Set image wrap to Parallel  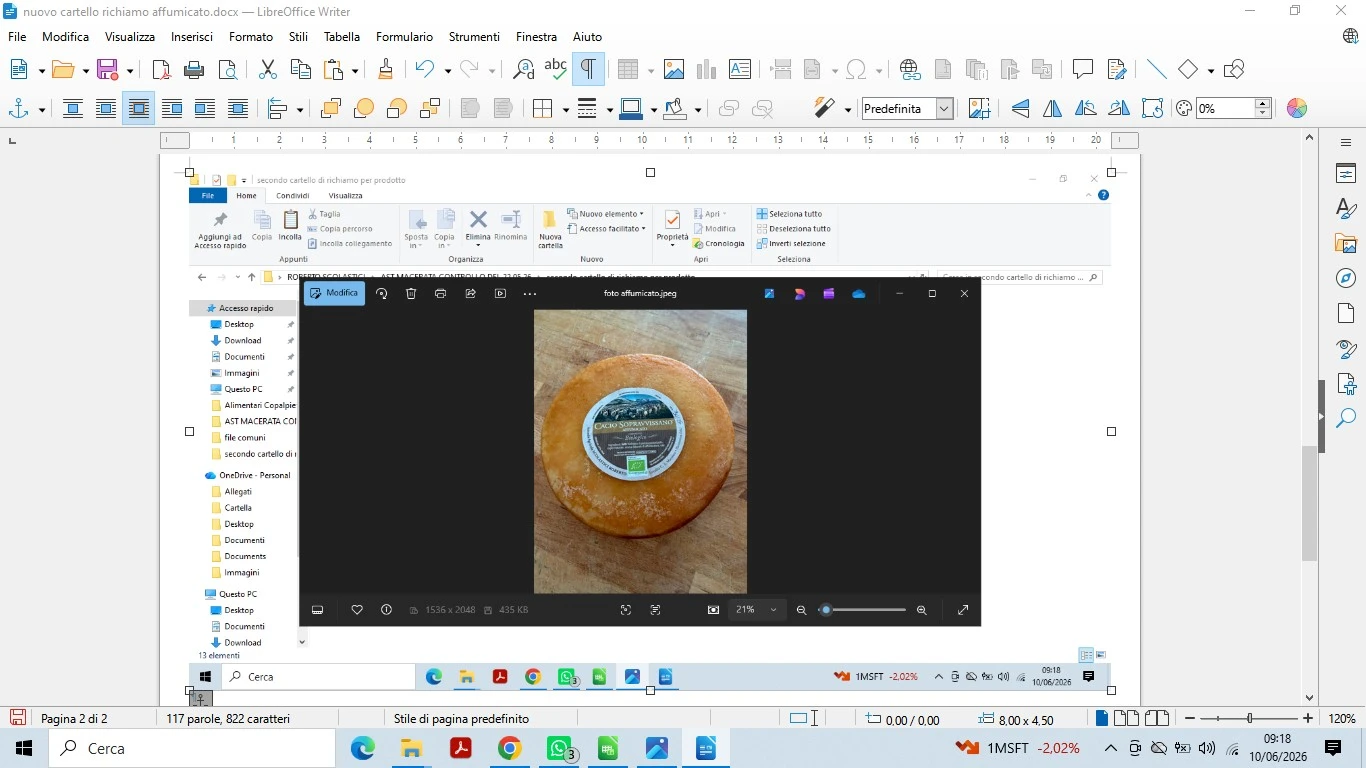[x=106, y=108]
